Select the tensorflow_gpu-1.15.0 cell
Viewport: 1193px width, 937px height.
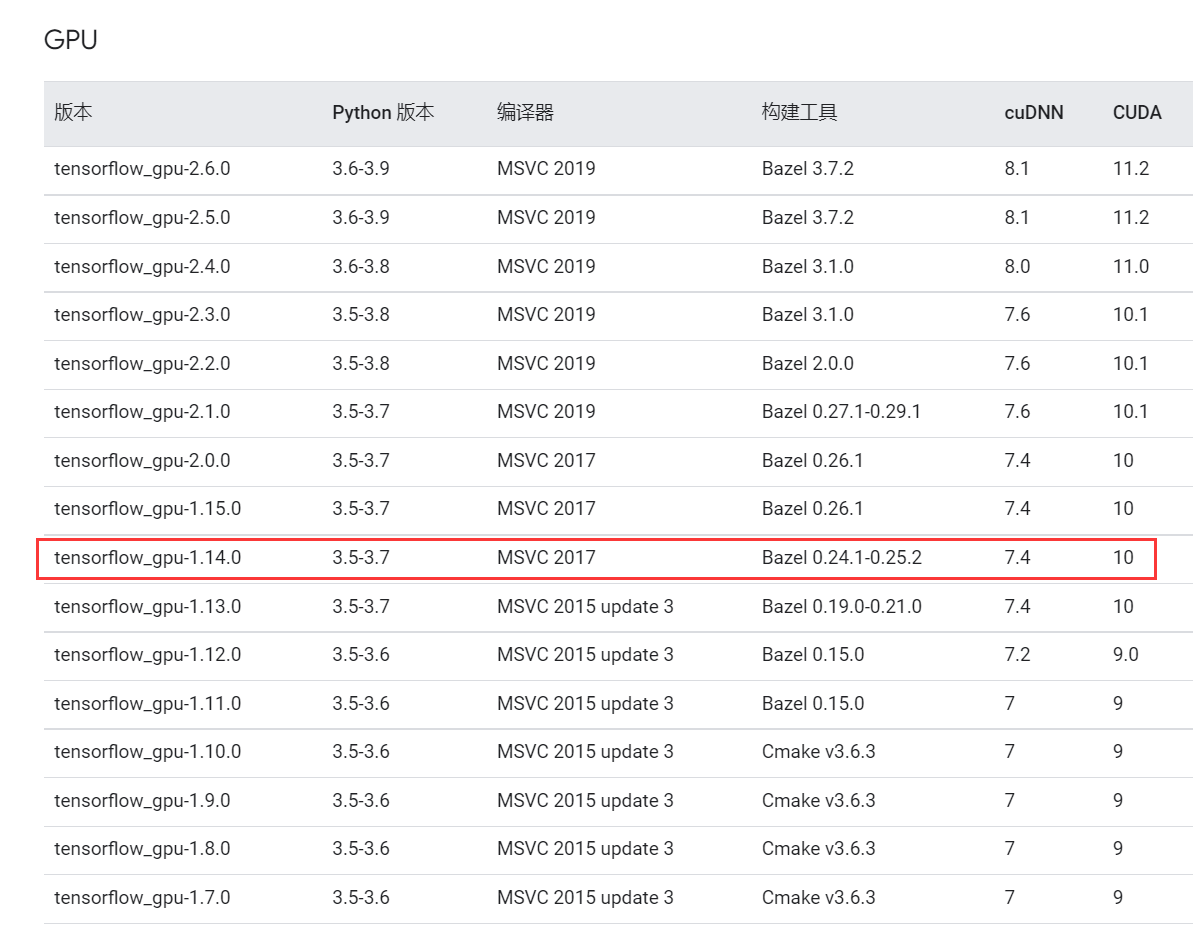click(148, 509)
